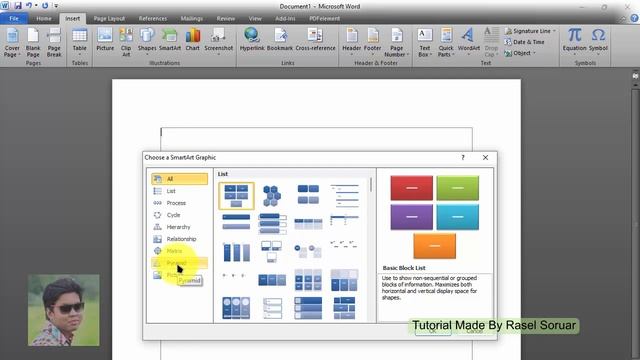This screenshot has width=640, height=360.
Task: Open the Table insert tool
Action: point(80,42)
